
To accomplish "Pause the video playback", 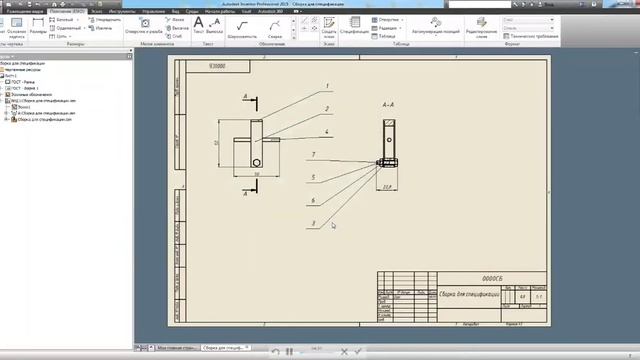I will 289,351.
